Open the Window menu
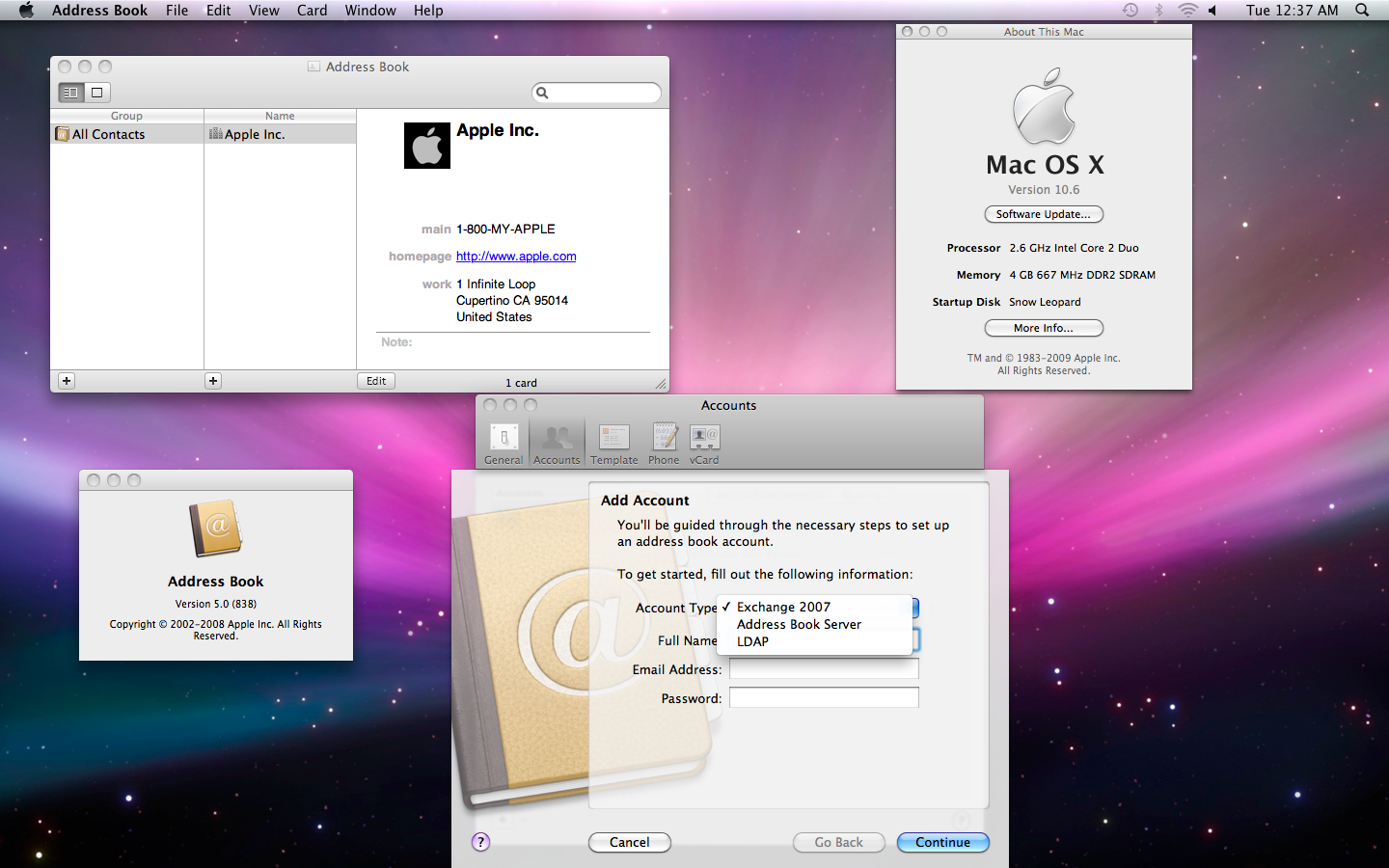Image resolution: width=1389 pixels, height=868 pixels. 370,11
